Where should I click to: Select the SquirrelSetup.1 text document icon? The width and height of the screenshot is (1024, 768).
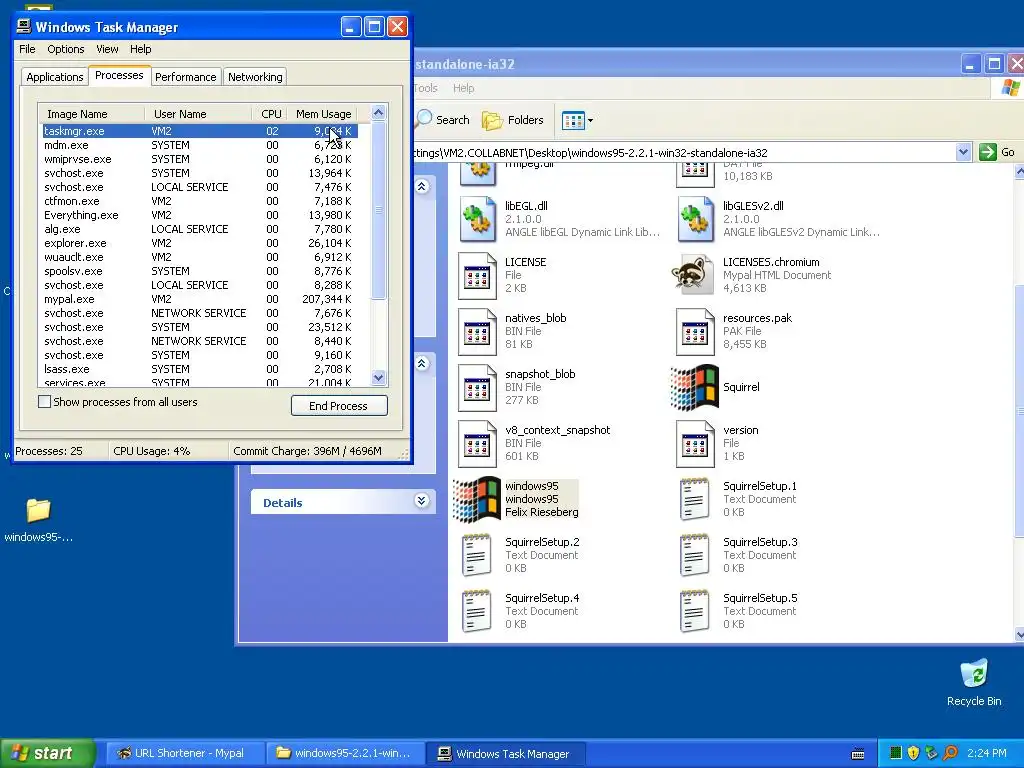[694, 500]
